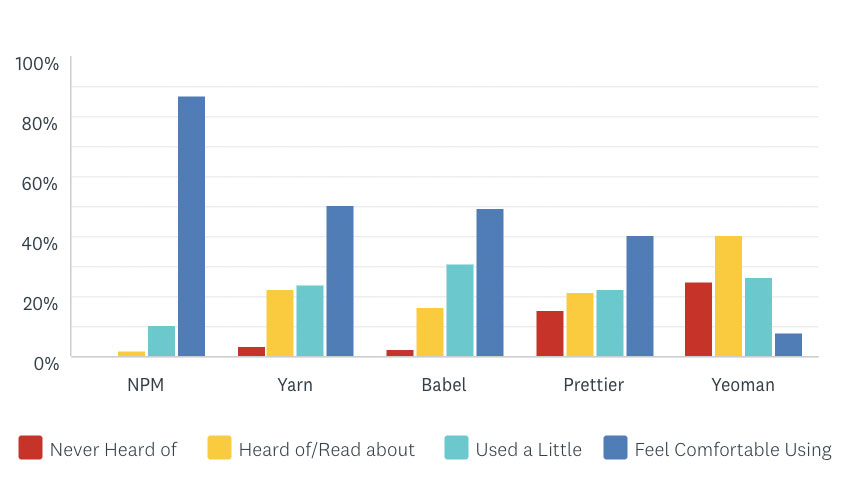Select the blue Yarn bar
The image size is (850, 500).
[x=340, y=281]
